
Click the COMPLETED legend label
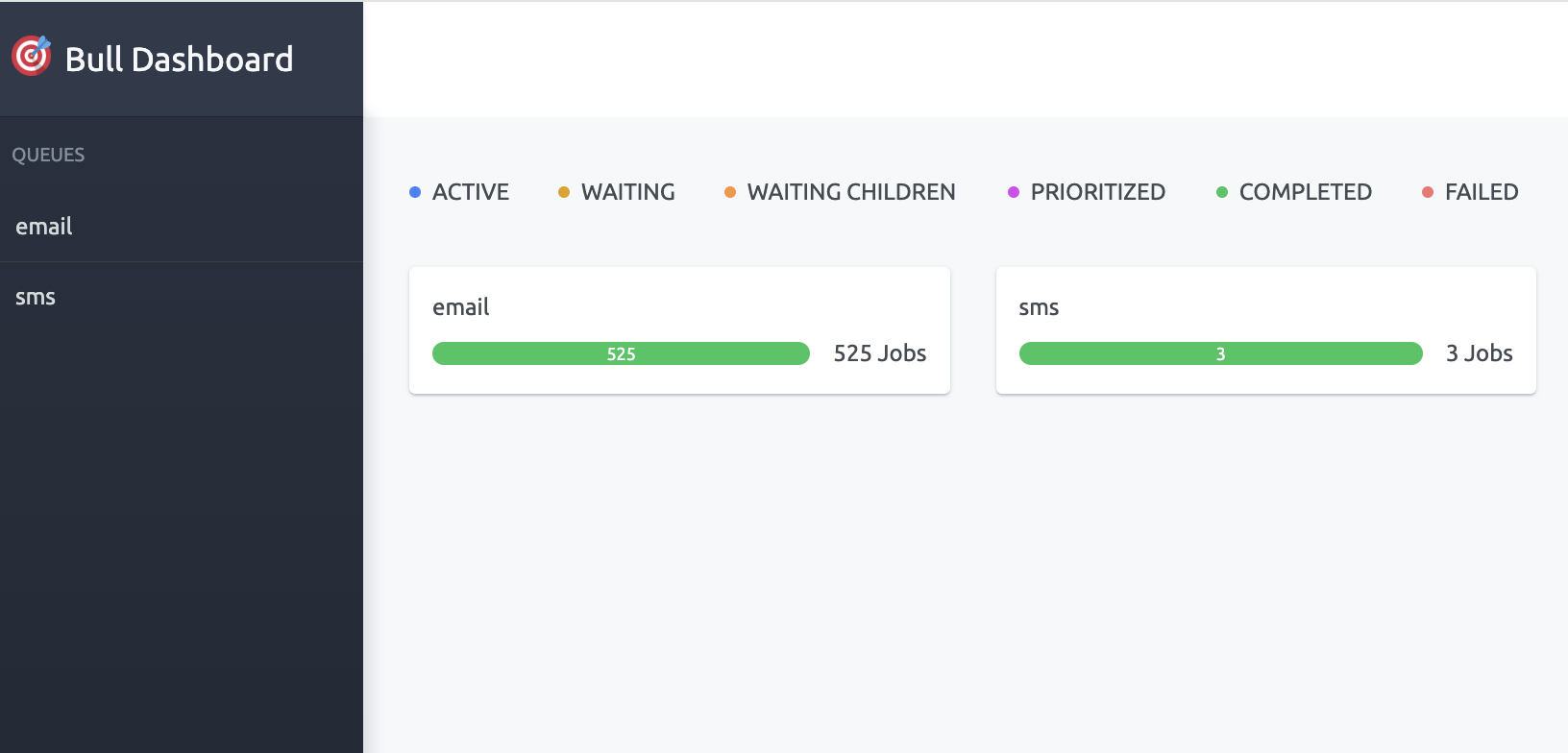tap(1306, 192)
